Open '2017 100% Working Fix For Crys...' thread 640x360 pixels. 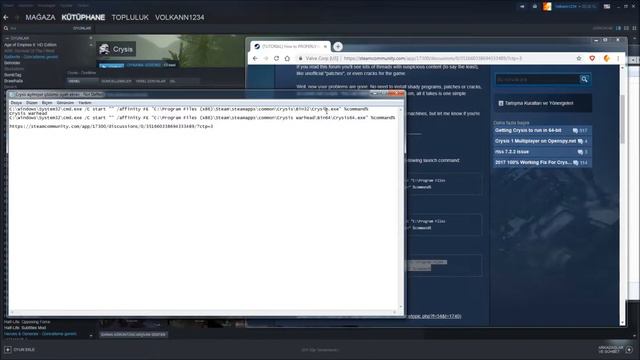pos(533,162)
